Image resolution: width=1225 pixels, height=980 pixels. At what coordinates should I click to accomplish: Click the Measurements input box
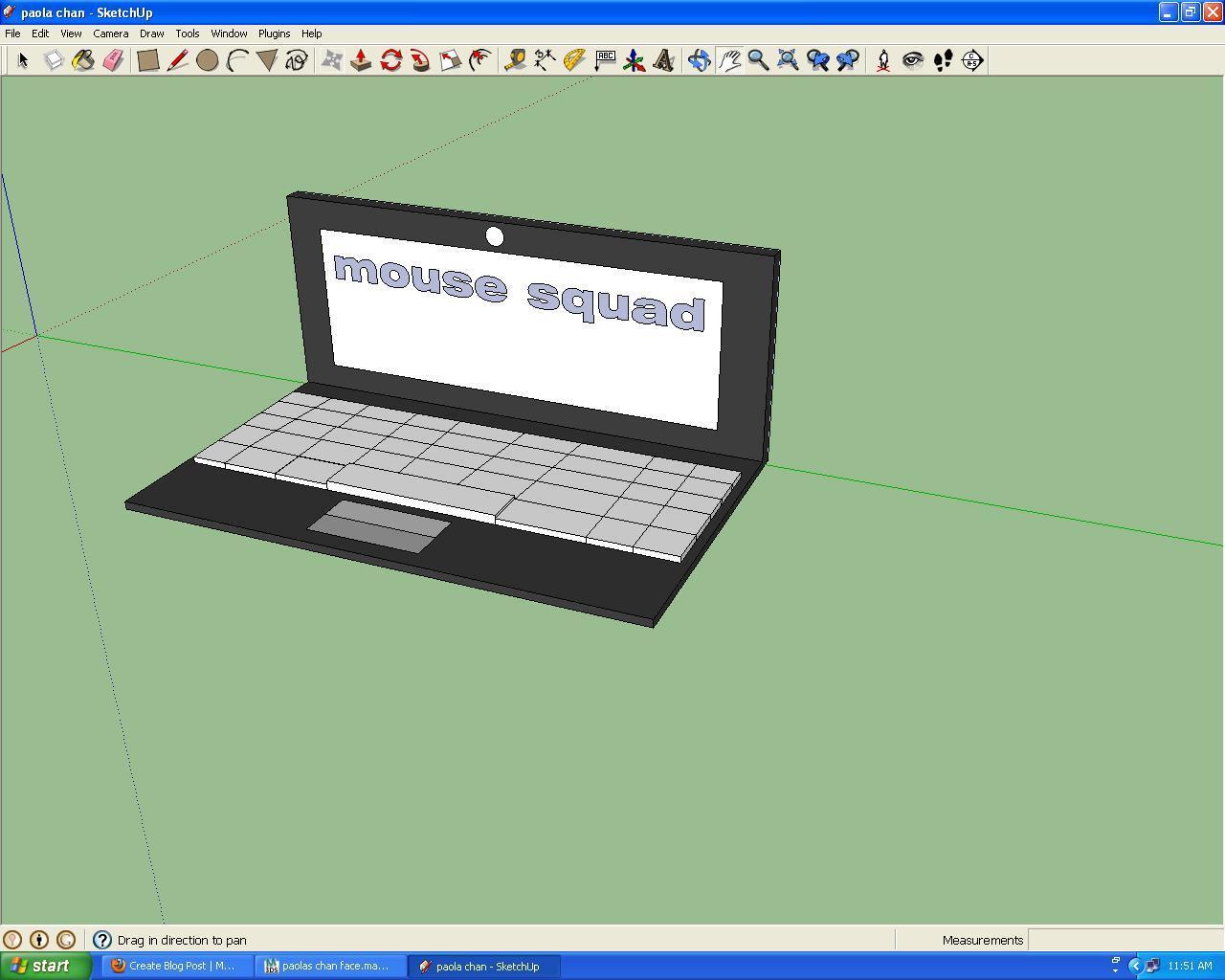click(1125, 940)
